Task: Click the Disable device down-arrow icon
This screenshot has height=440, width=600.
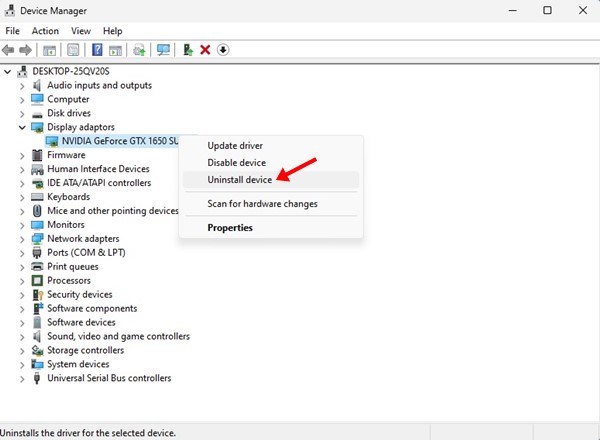Action: click(x=223, y=50)
